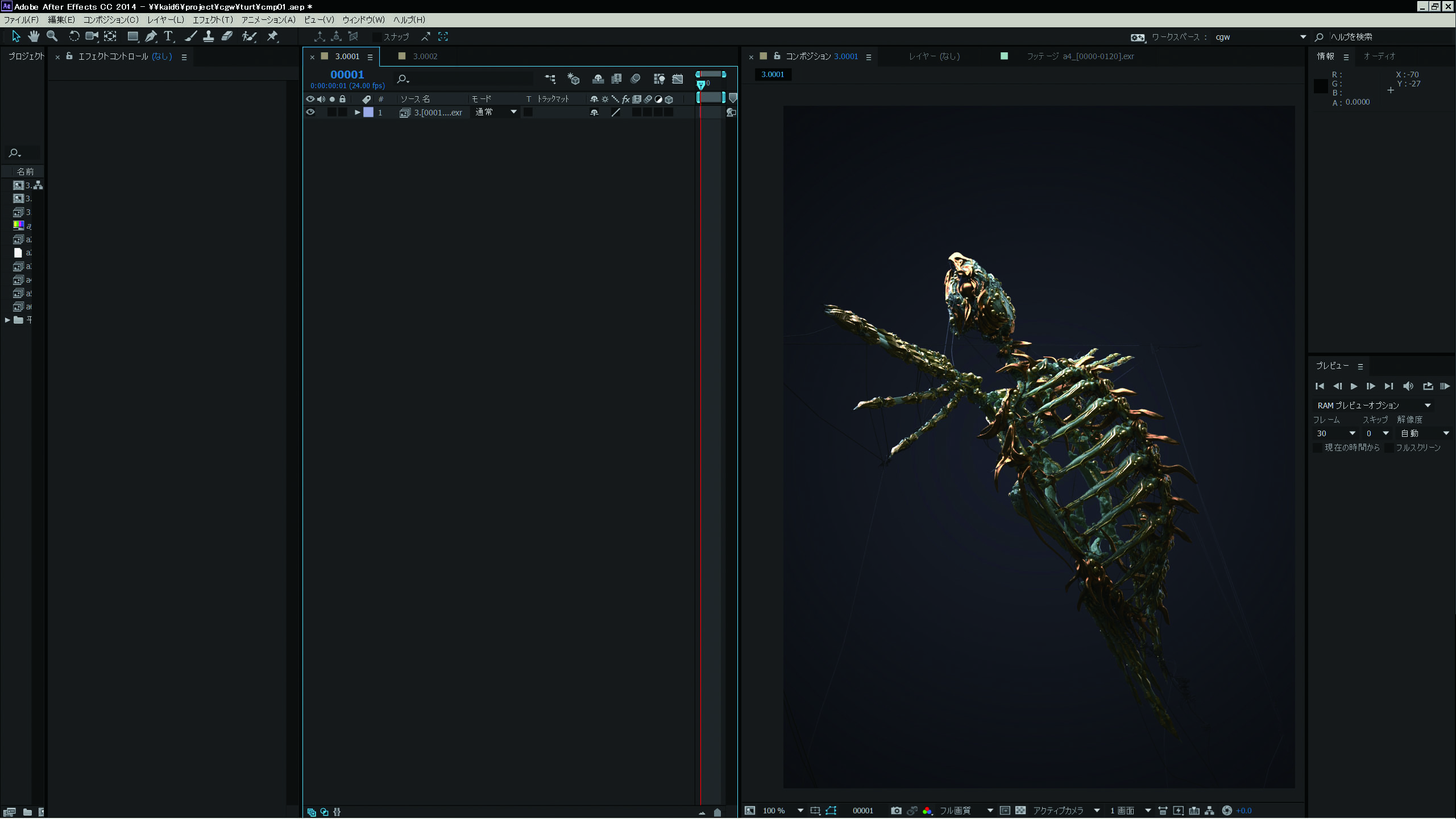Open the 100% magnification dropdown
This screenshot has width=1456, height=819.
[783, 810]
